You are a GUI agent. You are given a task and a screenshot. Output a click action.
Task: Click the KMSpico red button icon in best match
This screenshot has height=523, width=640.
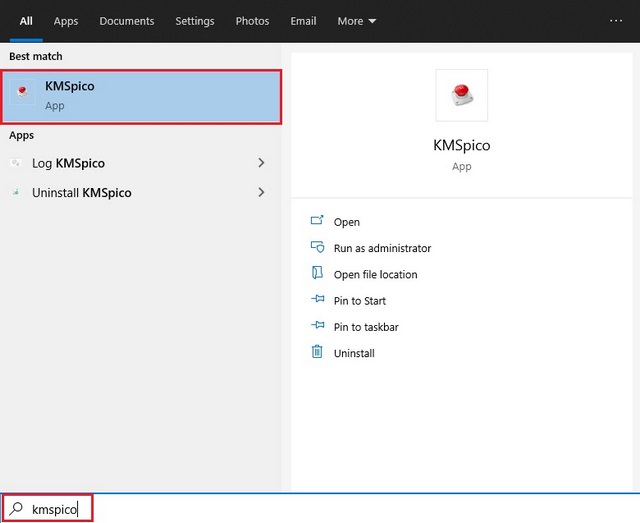pos(22,91)
